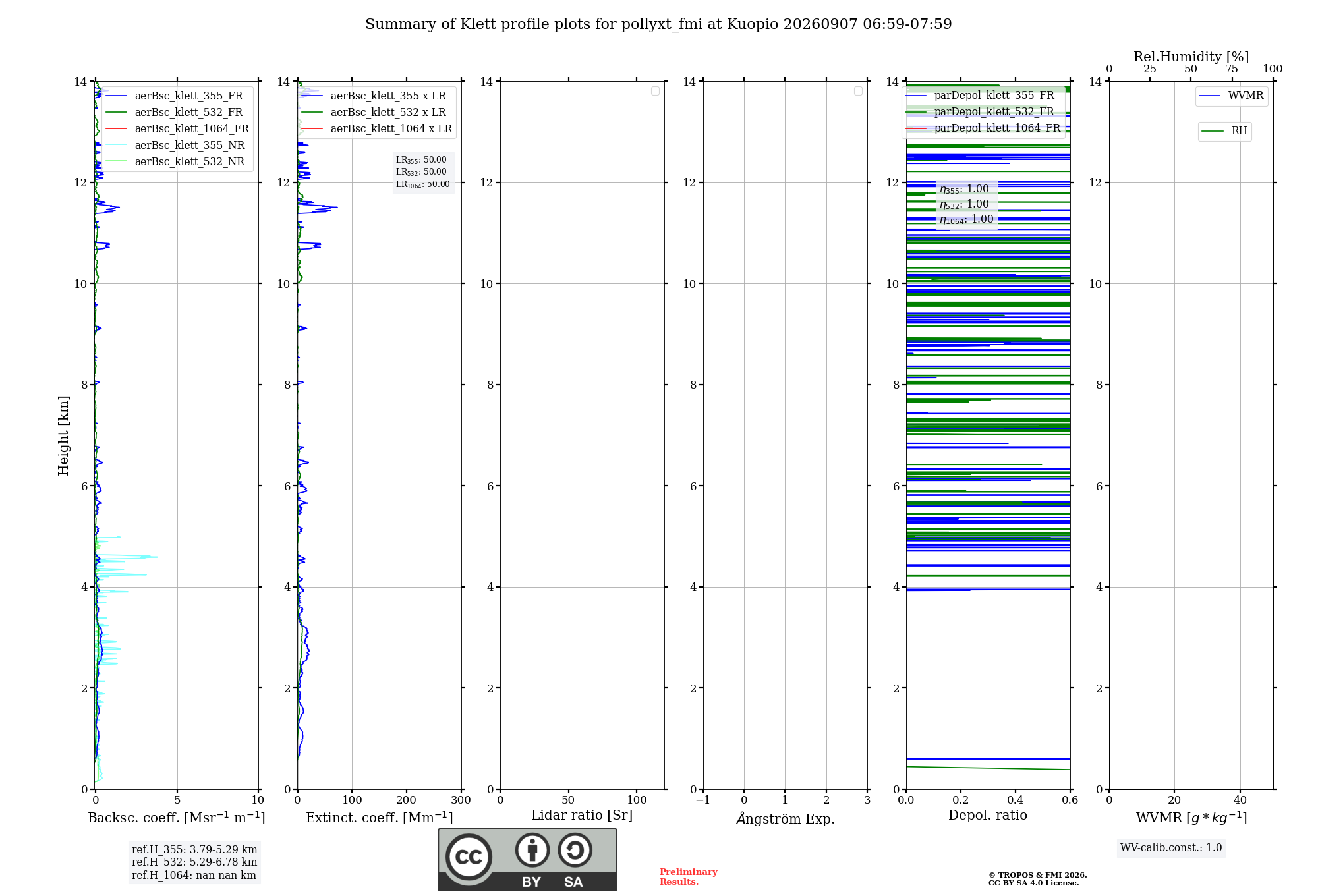Click ref.H_1064: nan-nan km text
Viewport: 1318px width, 896px height.
(x=194, y=875)
